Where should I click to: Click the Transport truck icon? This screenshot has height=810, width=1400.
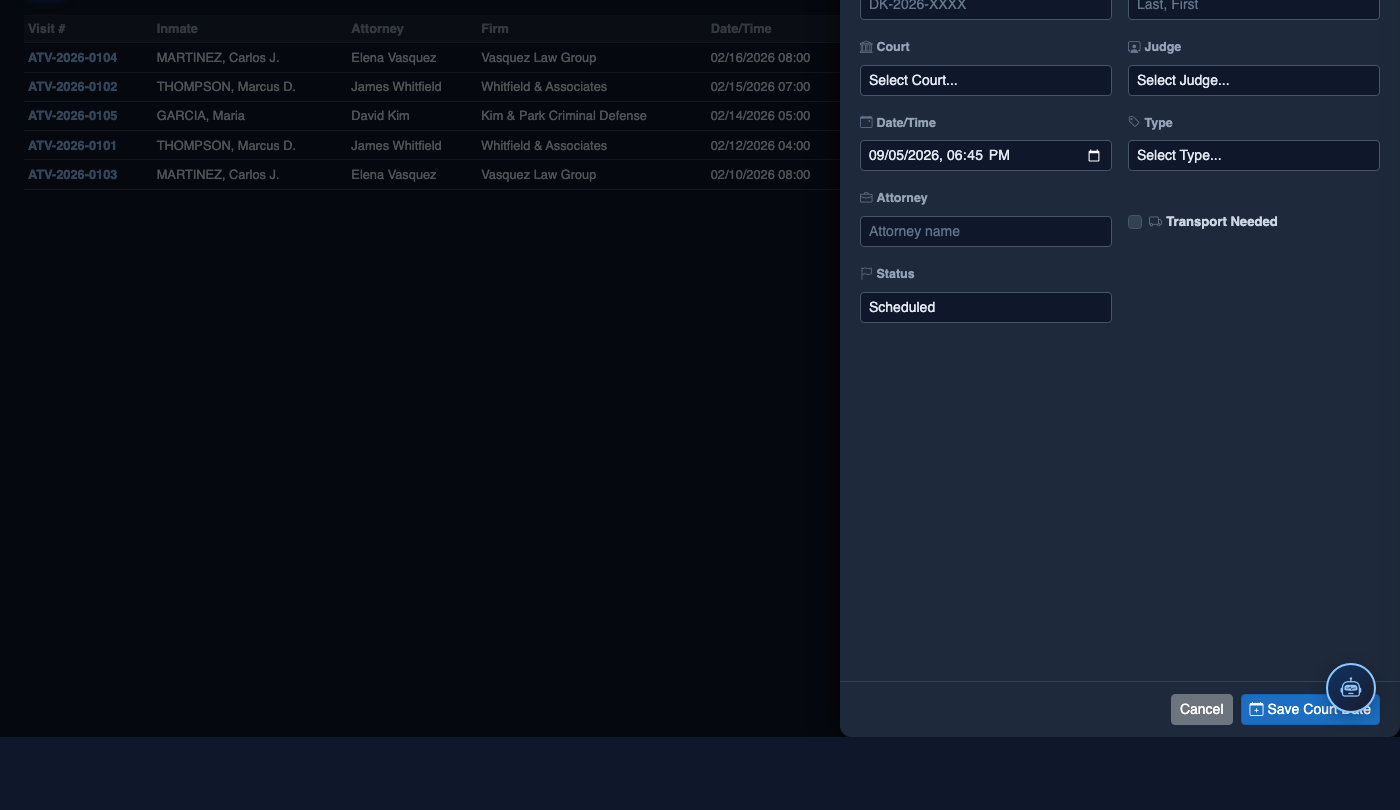pyautogui.click(x=1155, y=221)
